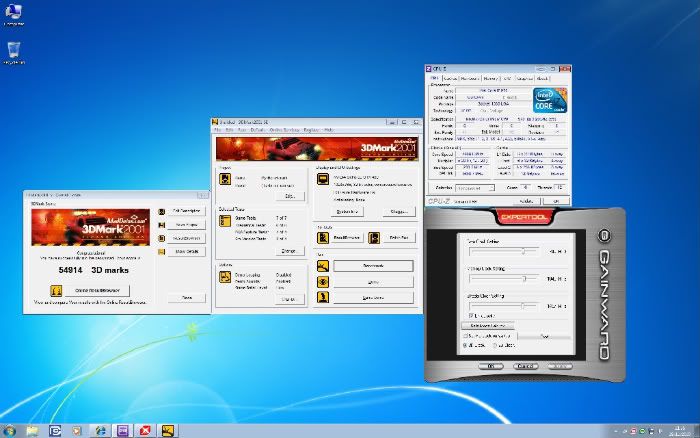Screen dimensions: 700x438
Task: Click the Project icon in 3DMark2001 main window
Action: (225, 179)
